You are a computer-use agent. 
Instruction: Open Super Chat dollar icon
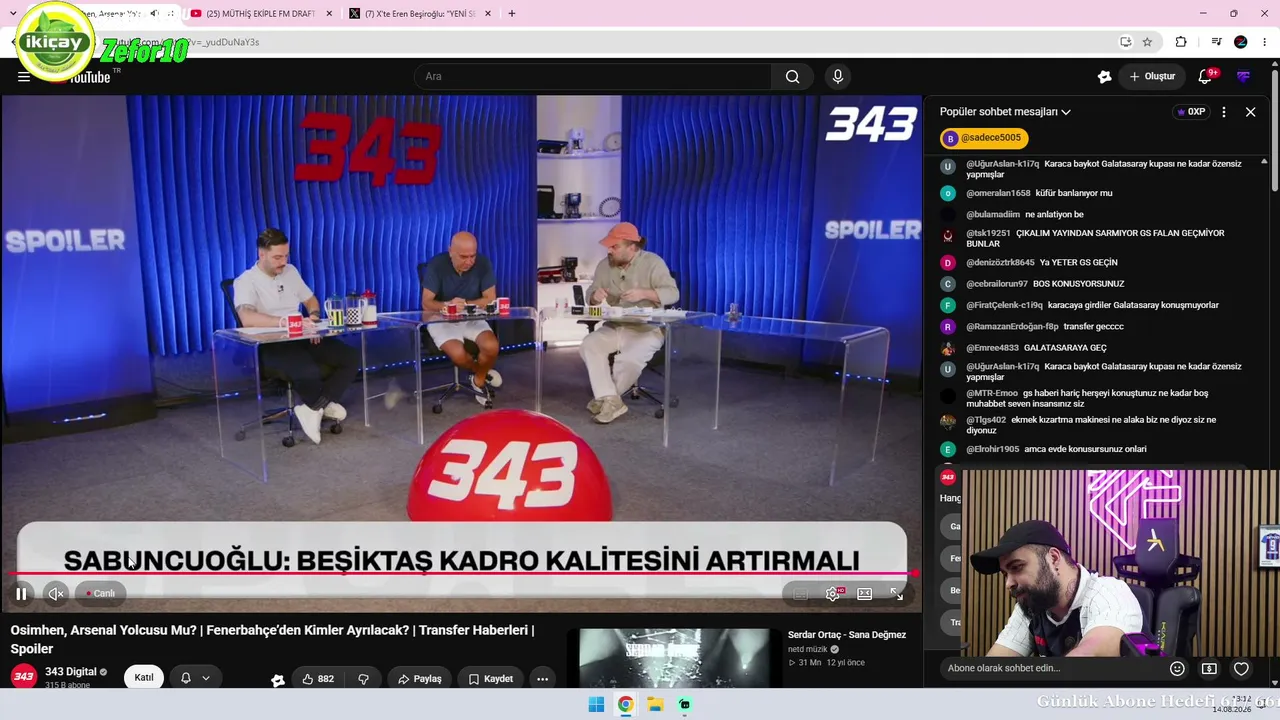[x=1209, y=669]
